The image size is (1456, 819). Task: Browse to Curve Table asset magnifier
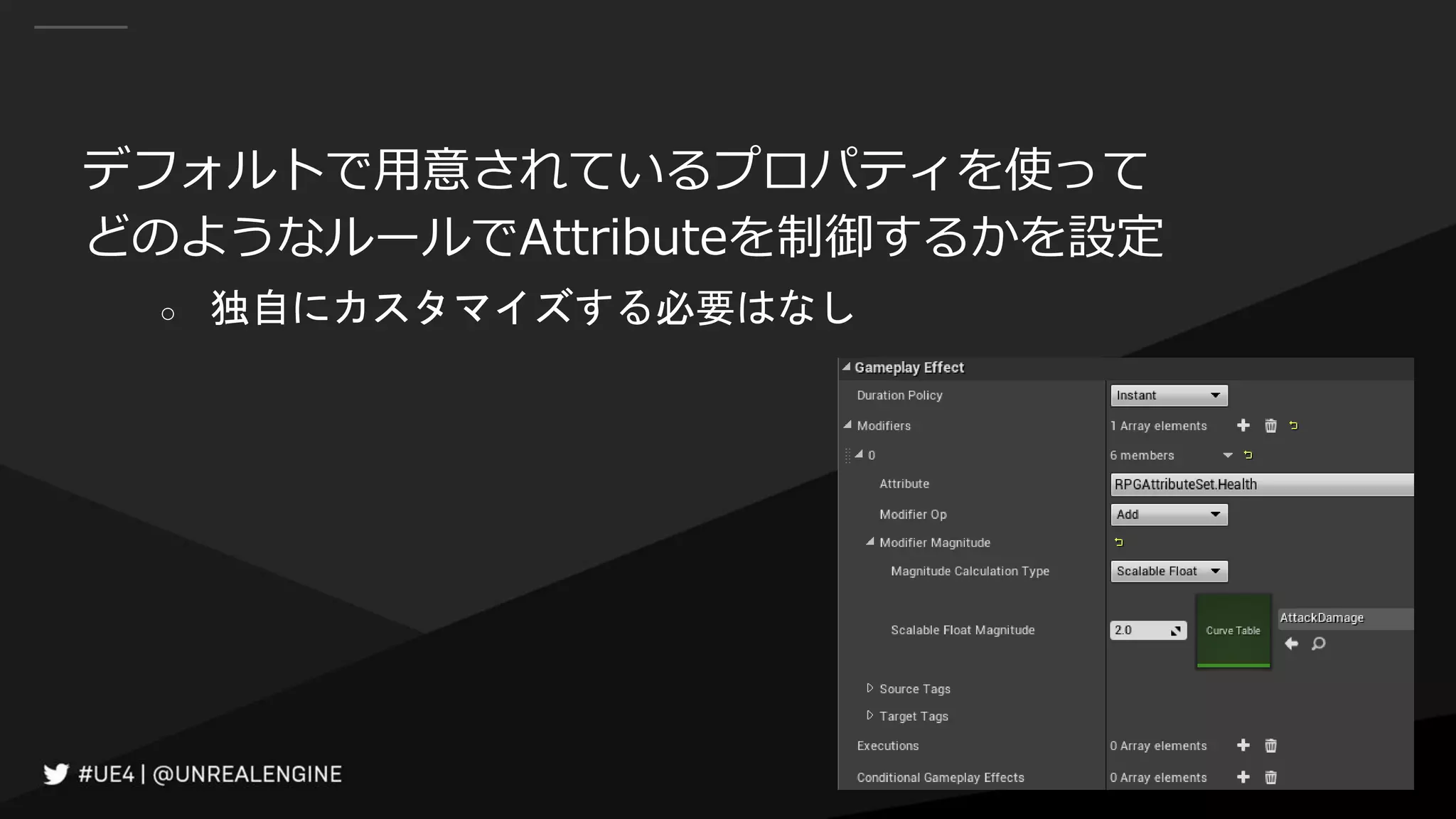(1318, 643)
